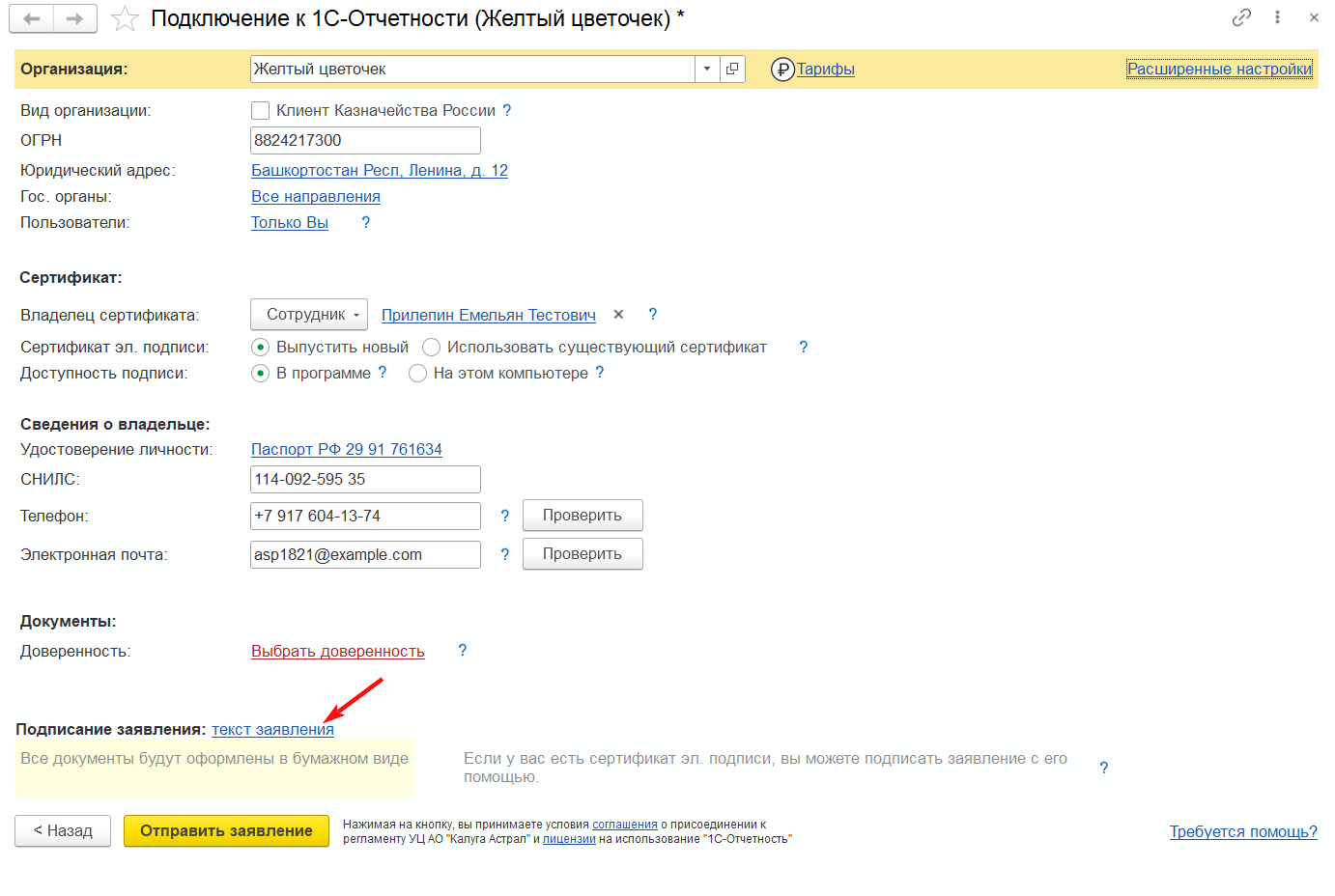Click Проверить next to the email address
Image resolution: width=1335 pixels, height=896 pixels.
[582, 554]
